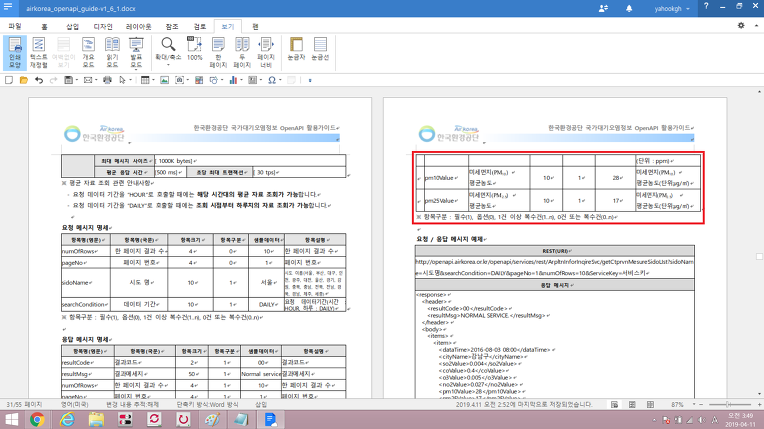Screen dimensions: 764x429
Task: Switch to middle status bar view button
Action: tap(632, 405)
